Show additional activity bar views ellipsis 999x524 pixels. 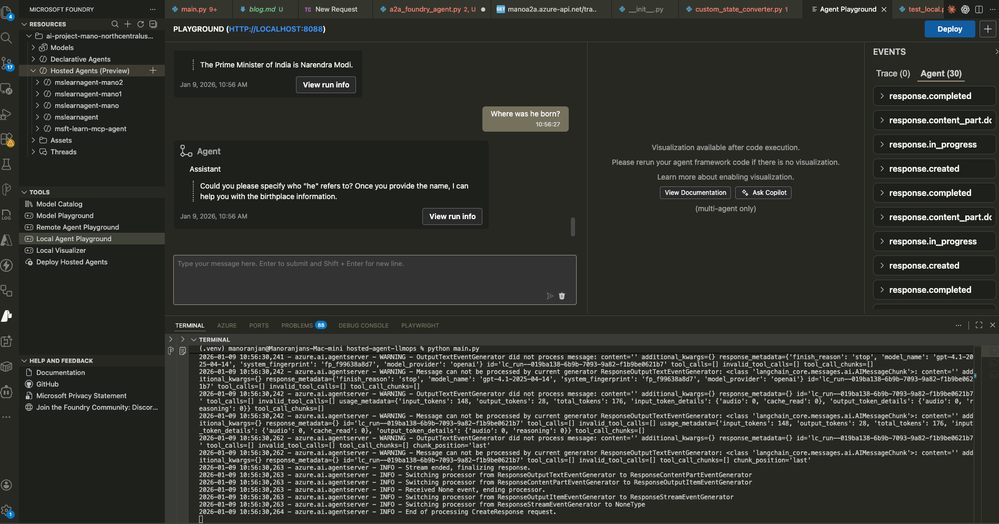[7, 417]
